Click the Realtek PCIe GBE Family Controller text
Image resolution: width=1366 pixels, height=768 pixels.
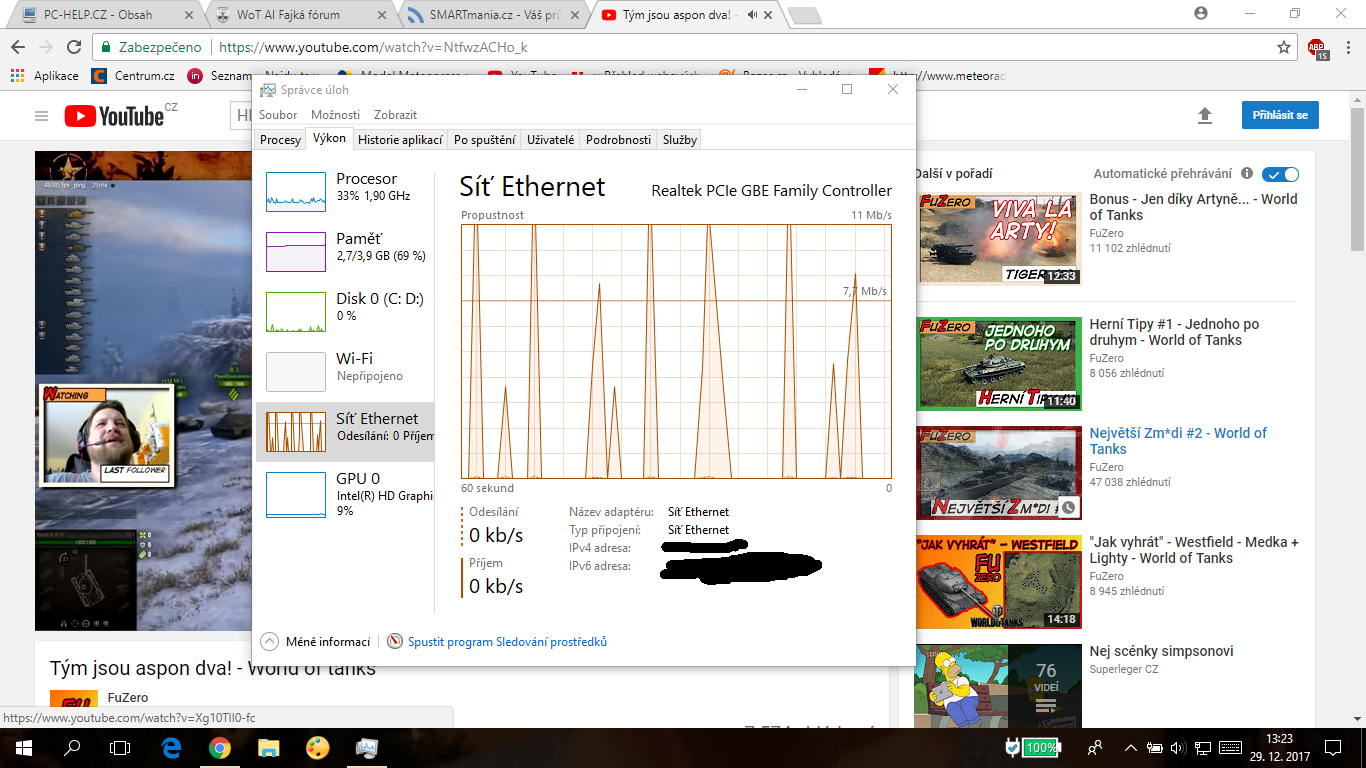coord(771,191)
